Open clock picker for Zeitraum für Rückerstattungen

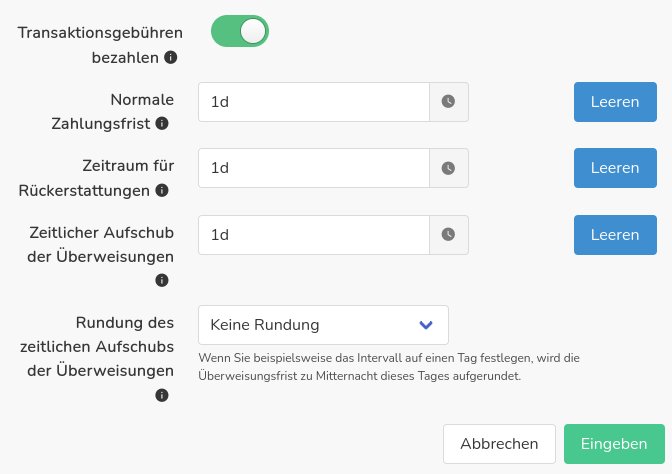tap(449, 168)
